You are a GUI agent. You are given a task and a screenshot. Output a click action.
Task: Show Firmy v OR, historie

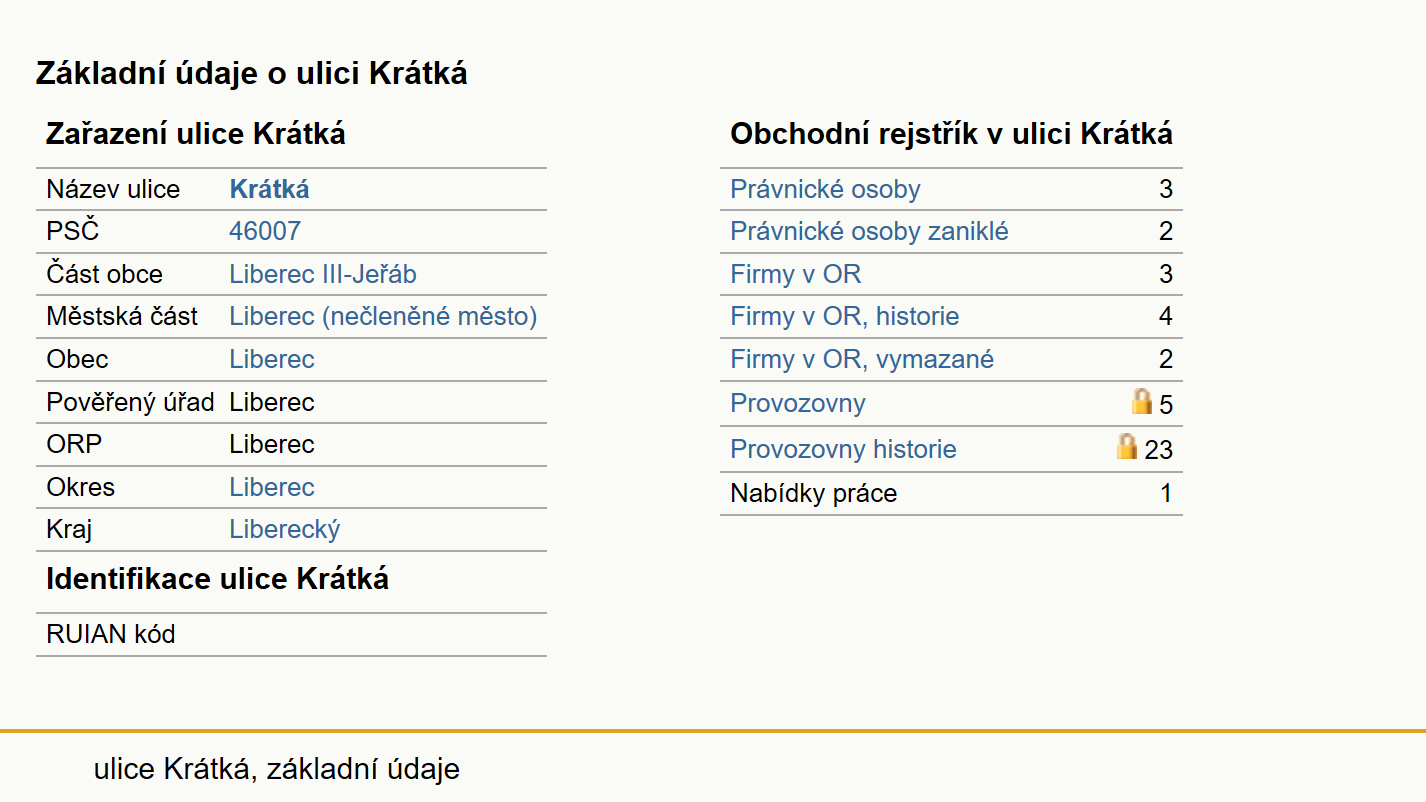pyautogui.click(x=844, y=317)
